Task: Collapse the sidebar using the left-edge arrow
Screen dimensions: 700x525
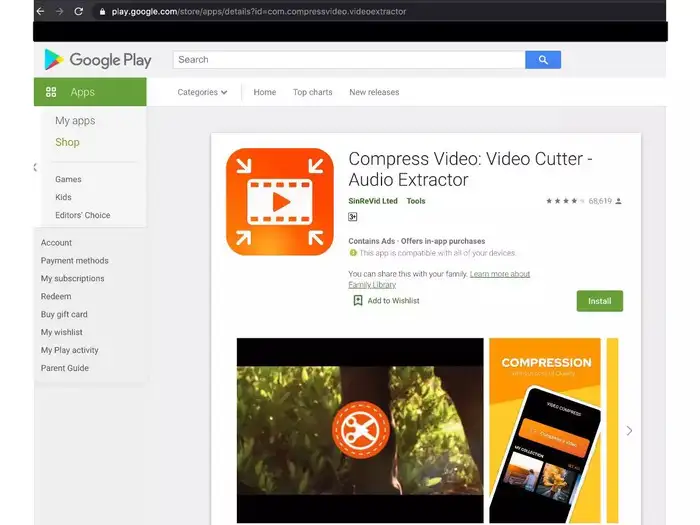Action: pyautogui.click(x=36, y=167)
